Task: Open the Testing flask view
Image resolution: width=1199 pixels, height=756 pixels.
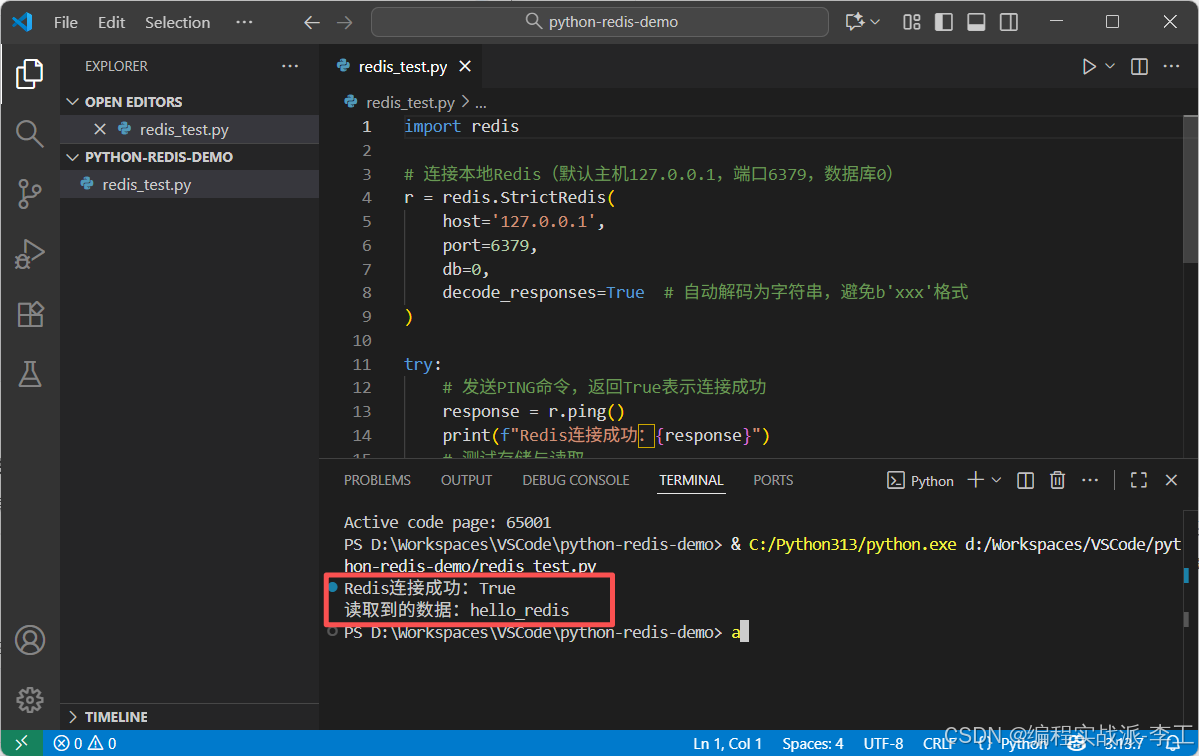Action: click(30, 374)
